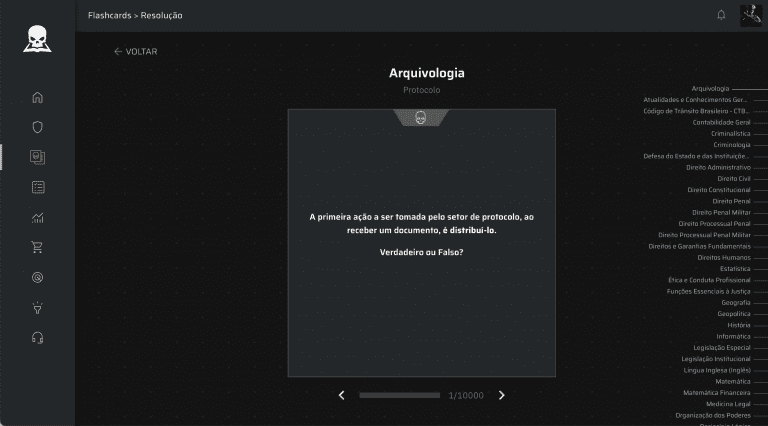Open the Home icon in sidebar

[x=38, y=97]
